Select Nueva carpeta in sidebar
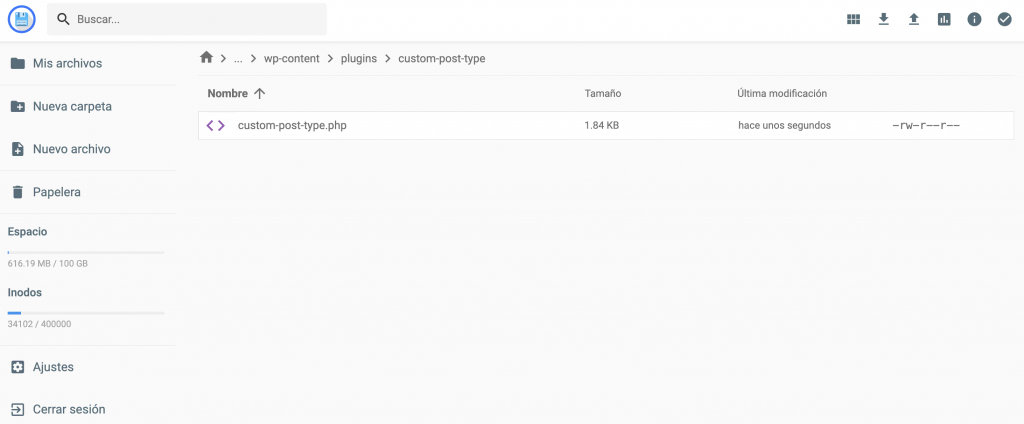The height and width of the screenshot is (424, 1024). [x=72, y=106]
